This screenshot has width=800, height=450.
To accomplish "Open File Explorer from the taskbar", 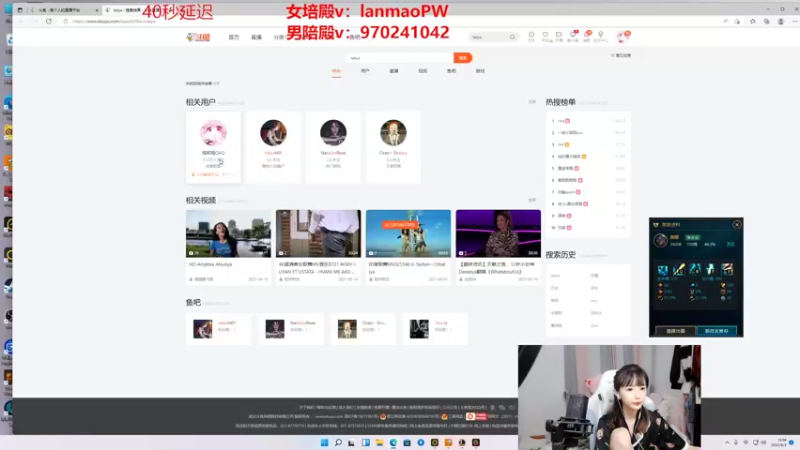I will click(x=379, y=442).
